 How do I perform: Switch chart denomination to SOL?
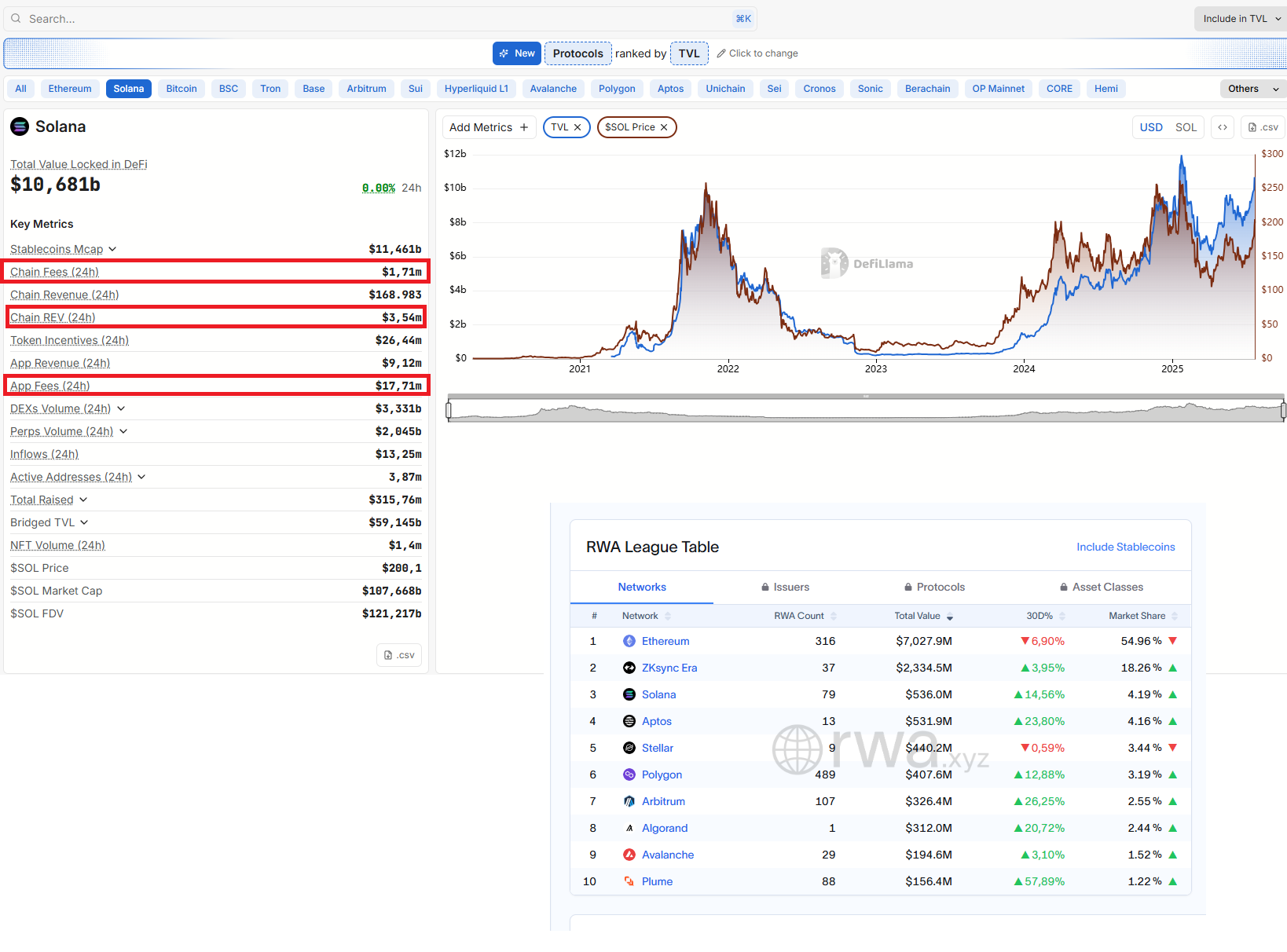[1186, 127]
